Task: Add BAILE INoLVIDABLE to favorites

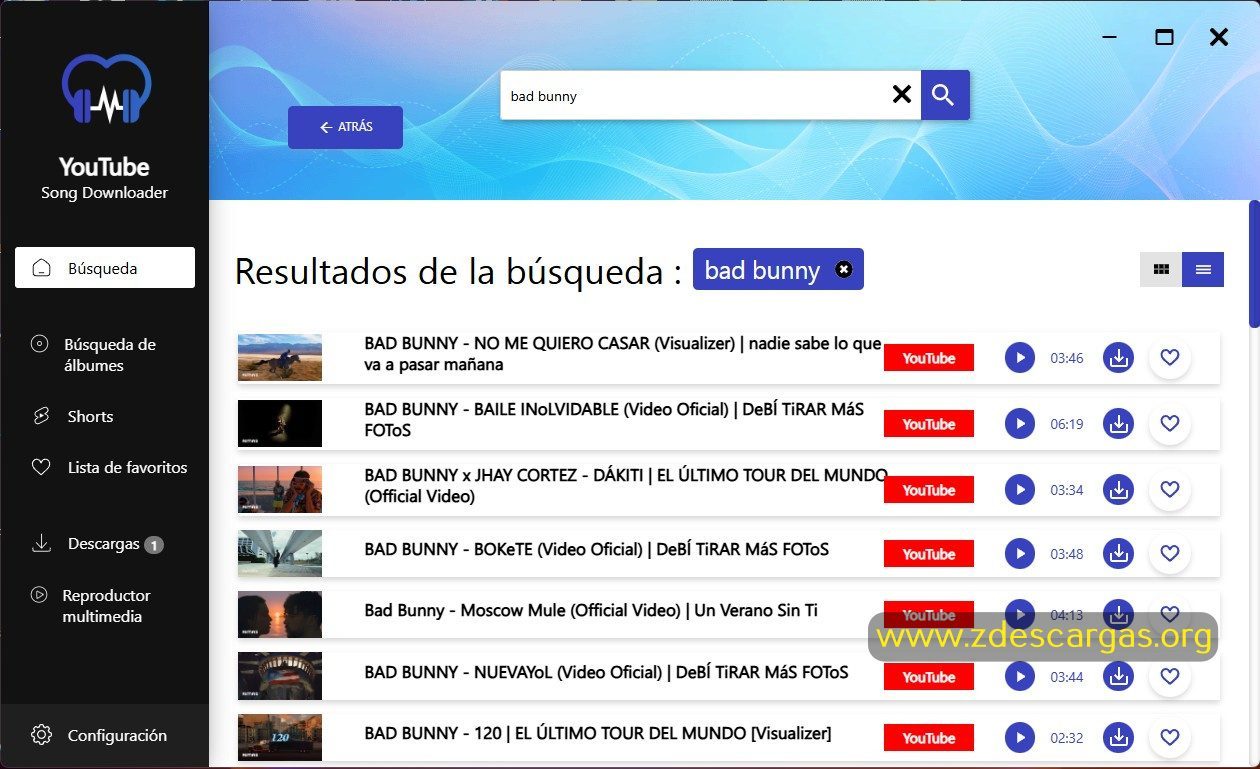Action: tap(1170, 423)
